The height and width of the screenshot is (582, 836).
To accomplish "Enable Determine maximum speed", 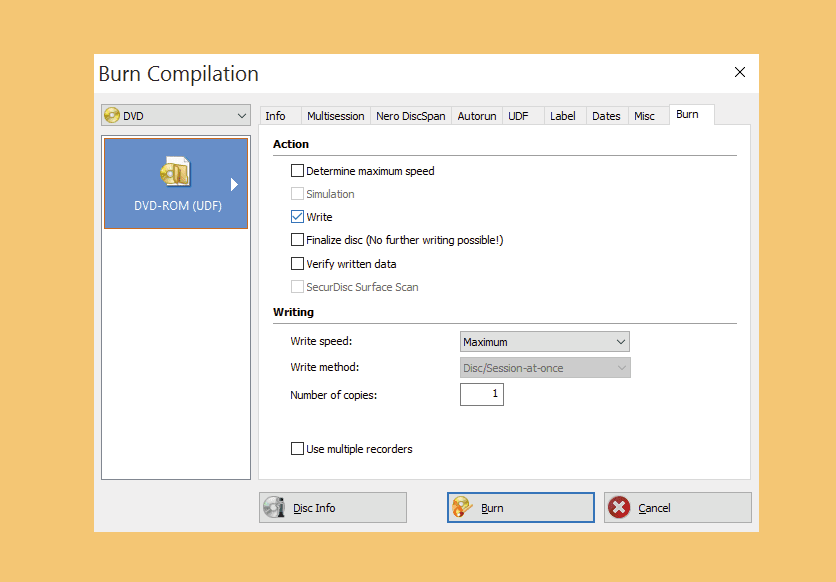I will coord(297,171).
